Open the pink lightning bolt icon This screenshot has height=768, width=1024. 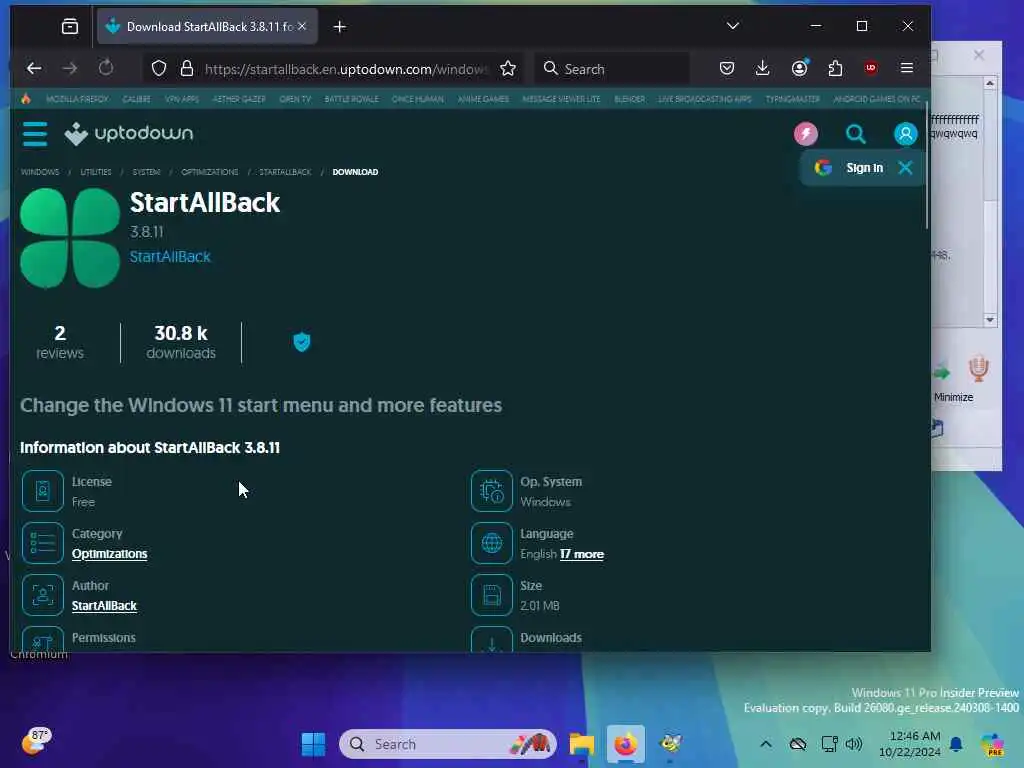coord(806,134)
